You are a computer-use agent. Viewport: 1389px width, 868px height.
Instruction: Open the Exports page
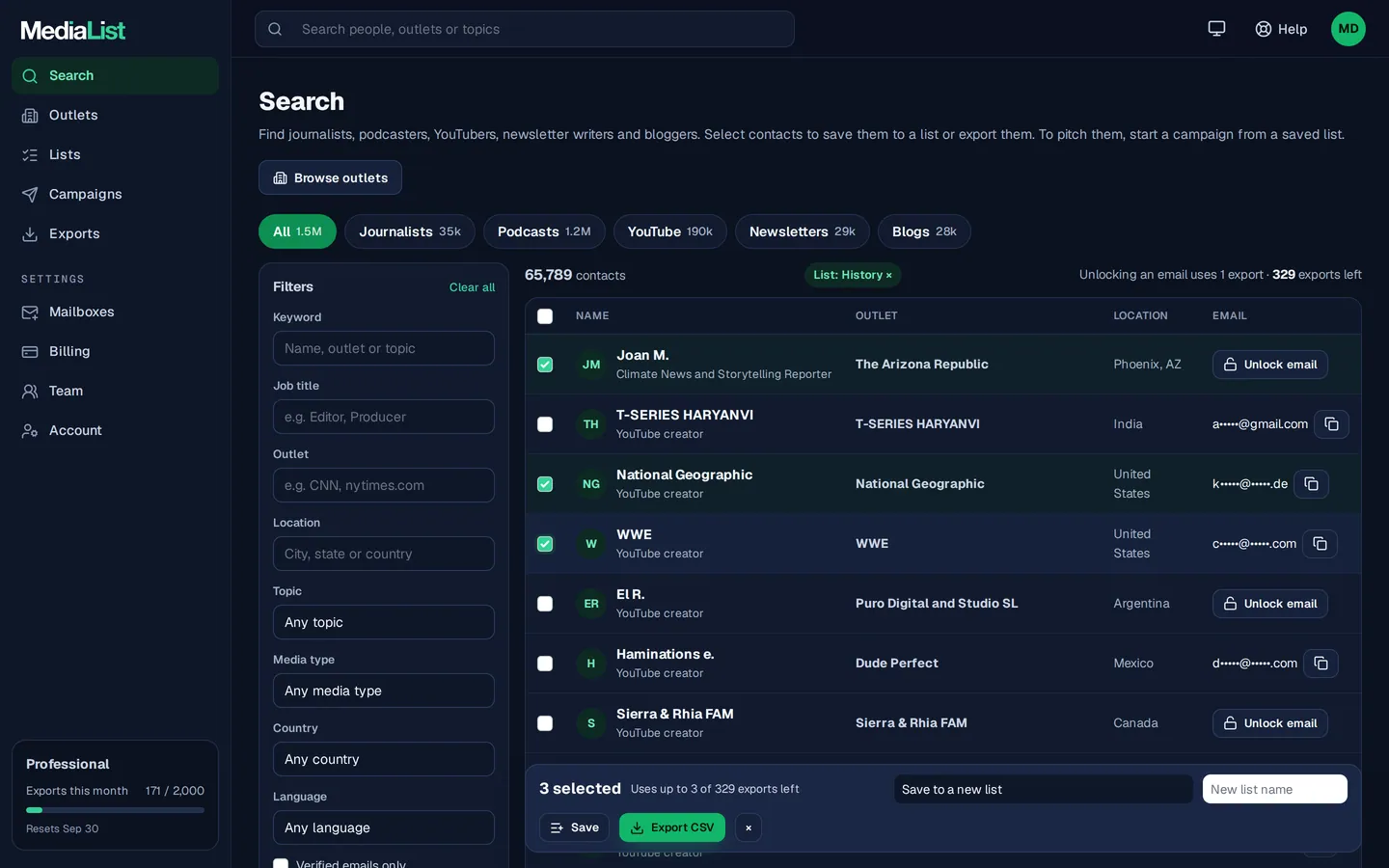point(115,233)
